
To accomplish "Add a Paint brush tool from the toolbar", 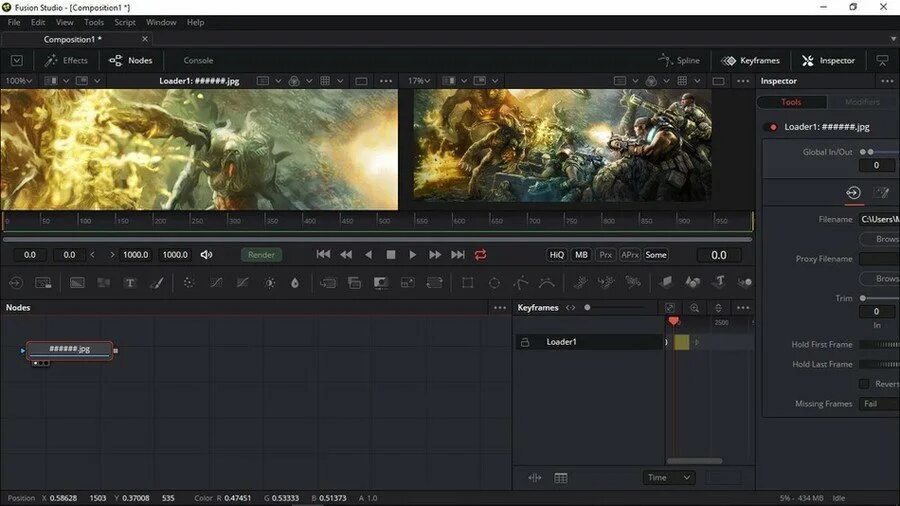I will tap(157, 283).
